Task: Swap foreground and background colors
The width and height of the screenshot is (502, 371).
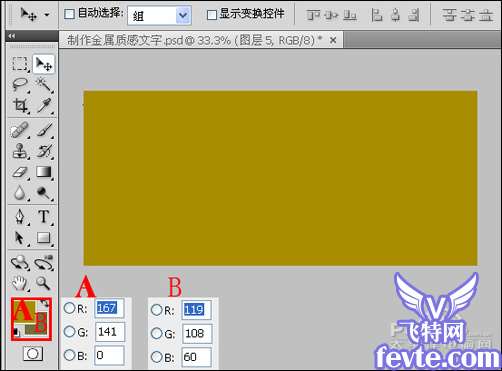Action: pos(45,304)
